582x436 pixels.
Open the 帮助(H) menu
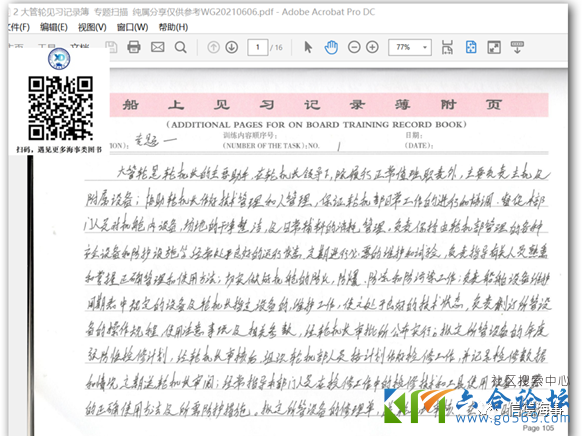coord(173,27)
